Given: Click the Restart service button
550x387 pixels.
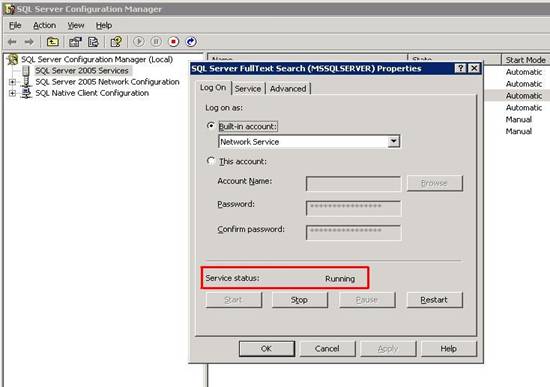Looking at the screenshot, I should tap(434, 300).
